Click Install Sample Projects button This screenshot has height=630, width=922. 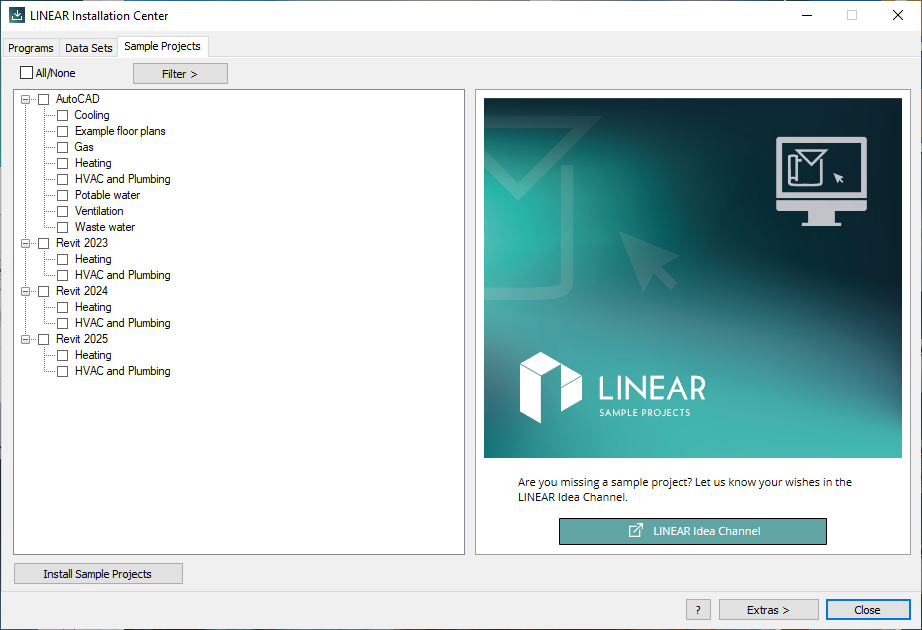(x=98, y=574)
